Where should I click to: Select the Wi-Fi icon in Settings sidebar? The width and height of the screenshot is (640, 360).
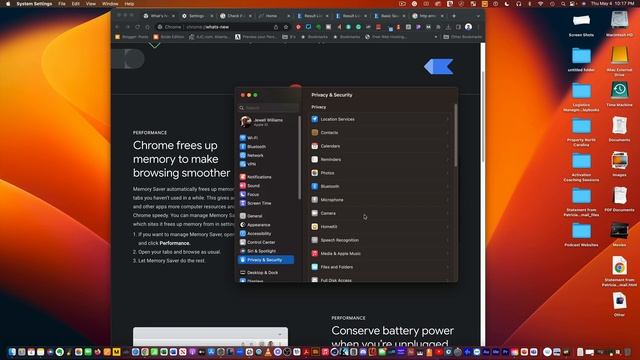(243, 138)
